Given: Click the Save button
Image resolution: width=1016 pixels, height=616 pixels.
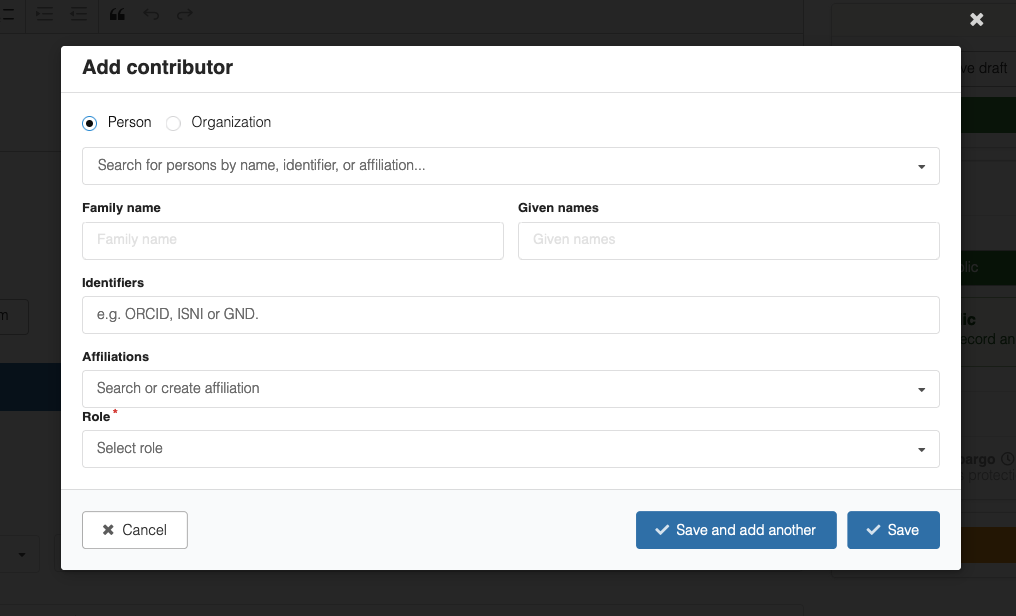Looking at the screenshot, I should 893,530.
